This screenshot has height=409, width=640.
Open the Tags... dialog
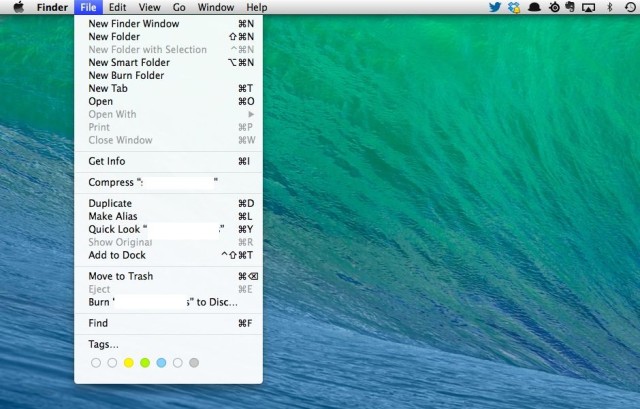point(103,344)
